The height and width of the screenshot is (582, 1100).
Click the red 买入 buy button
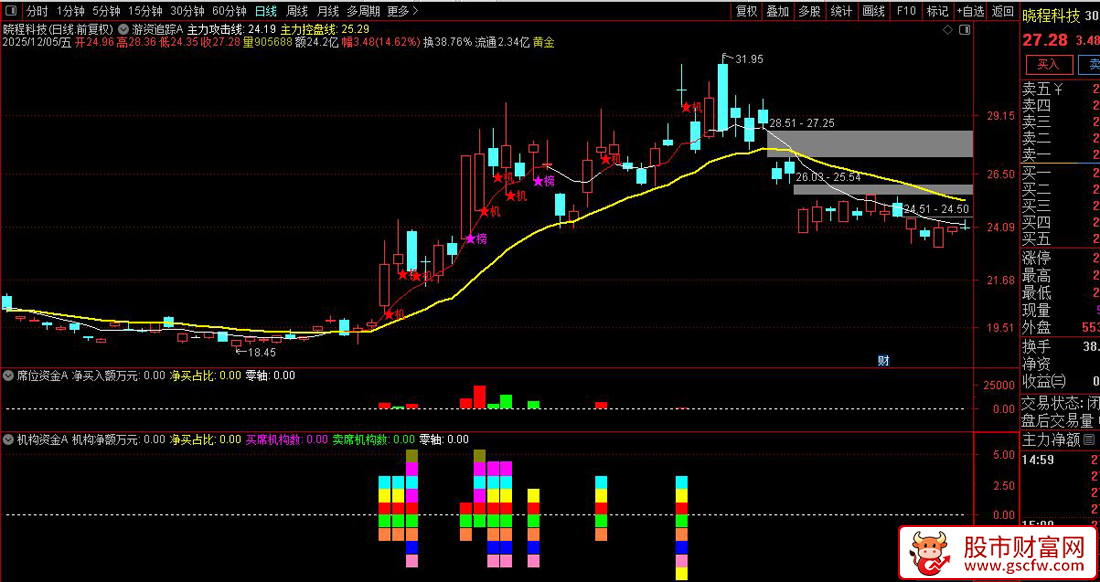tap(1048, 64)
